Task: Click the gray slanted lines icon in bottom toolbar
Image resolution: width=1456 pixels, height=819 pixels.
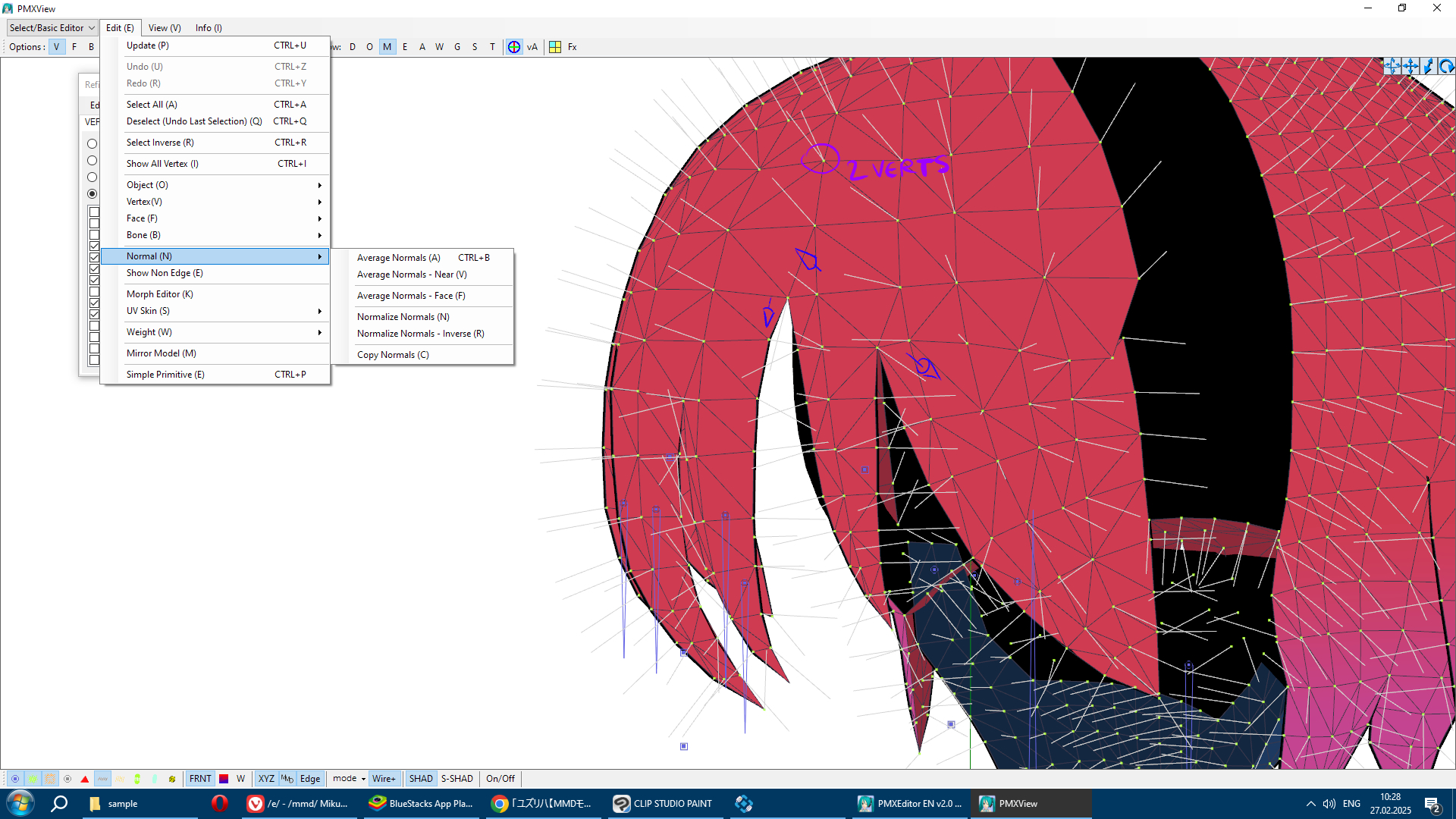Action: 102,779
